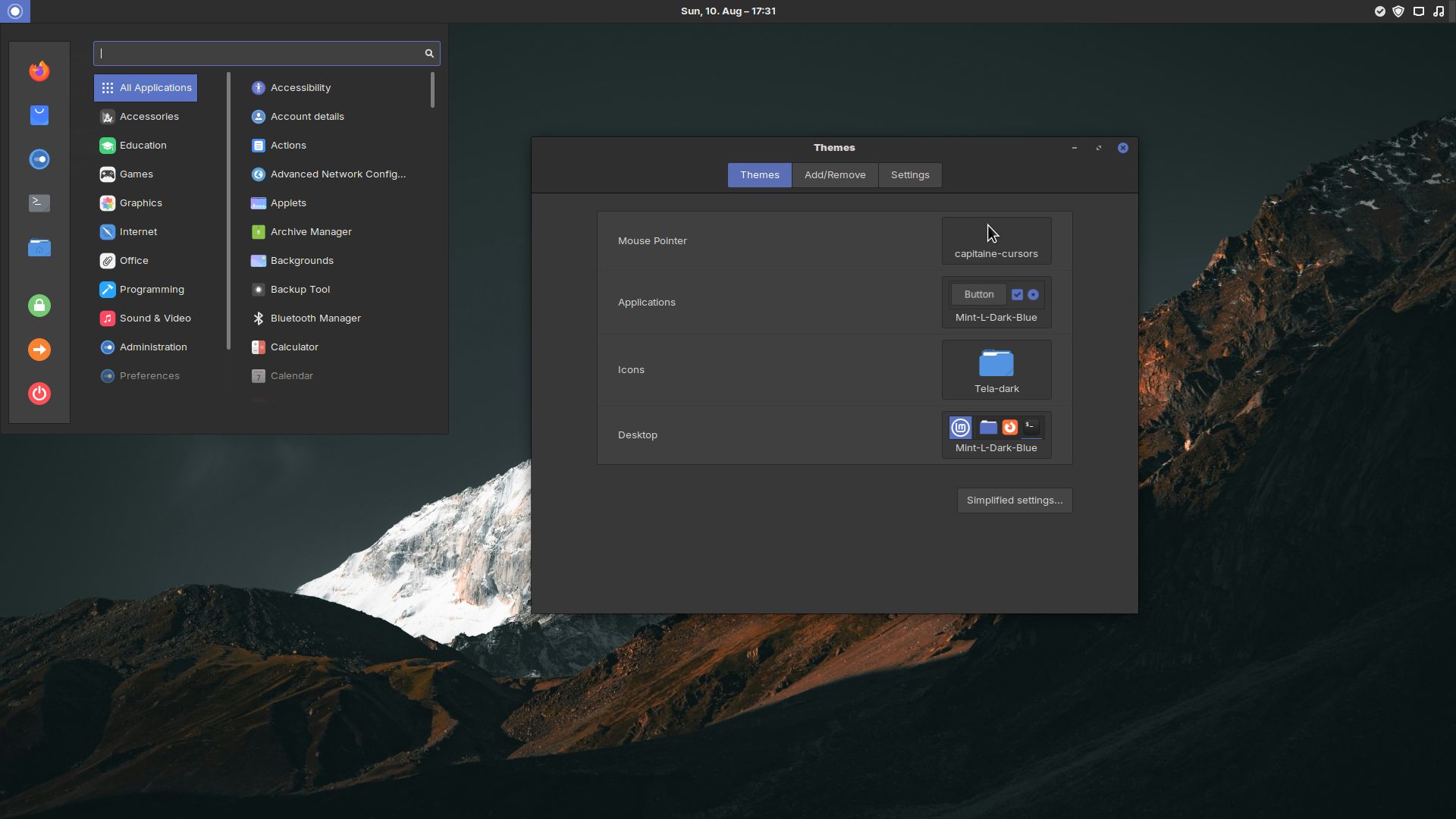This screenshot has width=1456, height=819.
Task: Open the Tela-dark icons theme picker
Action: 996,369
